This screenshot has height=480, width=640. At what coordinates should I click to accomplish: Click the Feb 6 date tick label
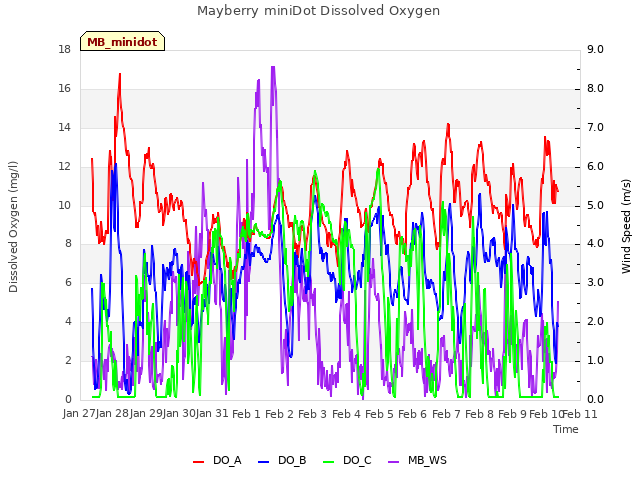coord(412,414)
